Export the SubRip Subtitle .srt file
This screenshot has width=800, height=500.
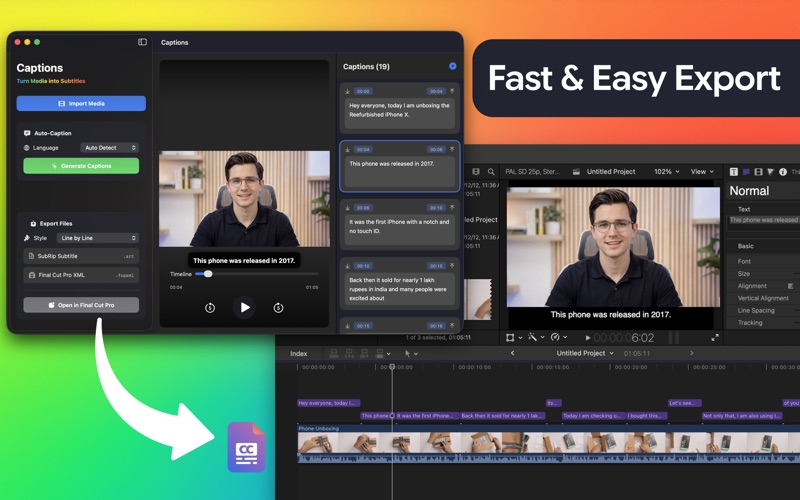coord(81,256)
